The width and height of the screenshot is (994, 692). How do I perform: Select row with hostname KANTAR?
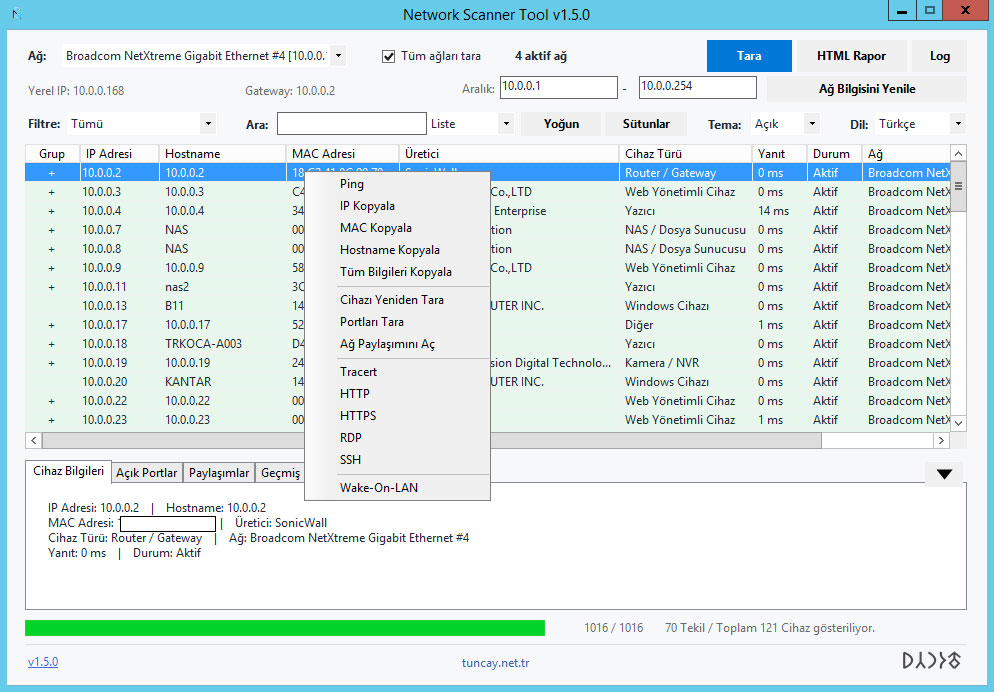[488, 382]
